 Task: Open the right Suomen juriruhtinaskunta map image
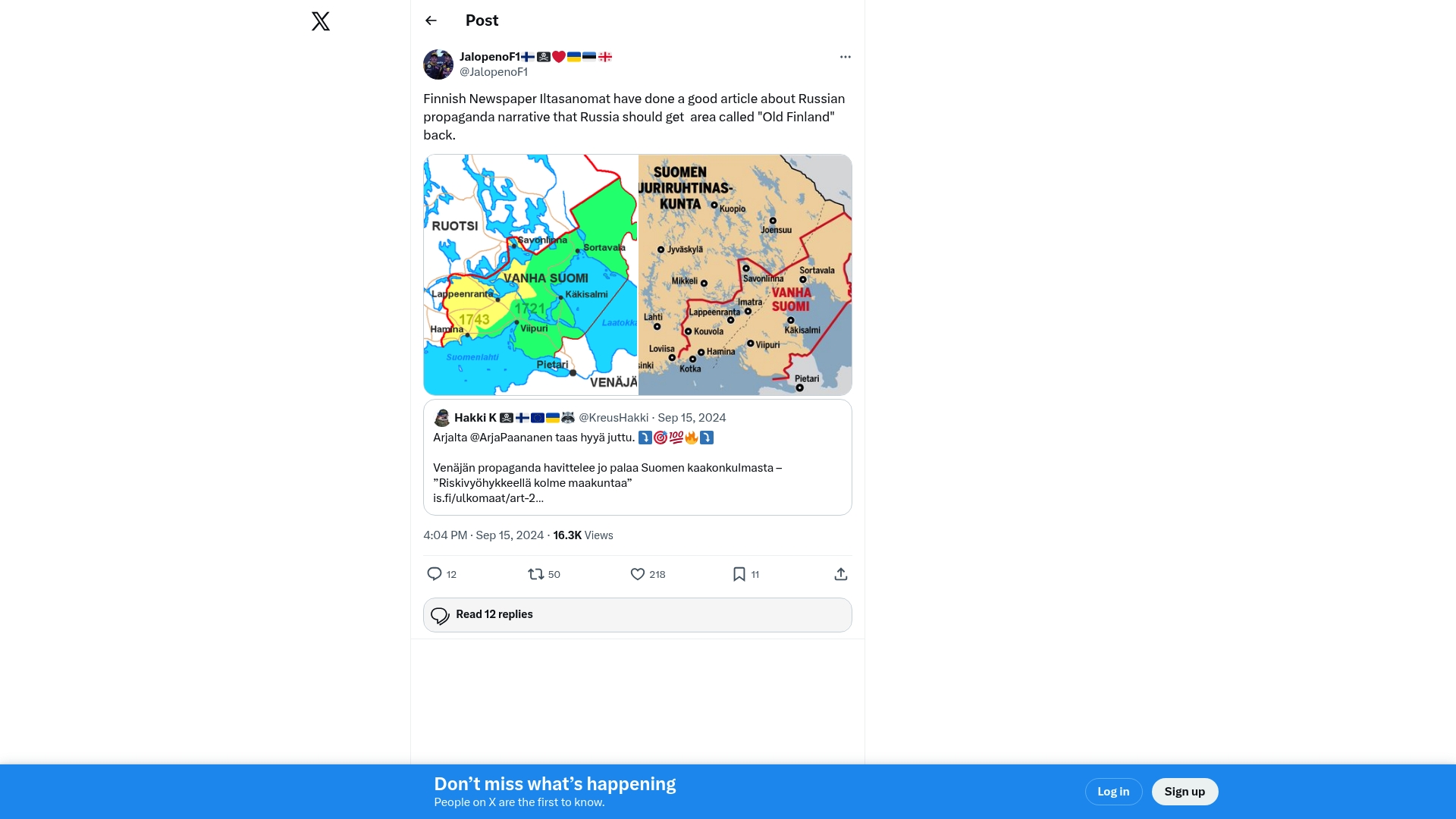745,275
